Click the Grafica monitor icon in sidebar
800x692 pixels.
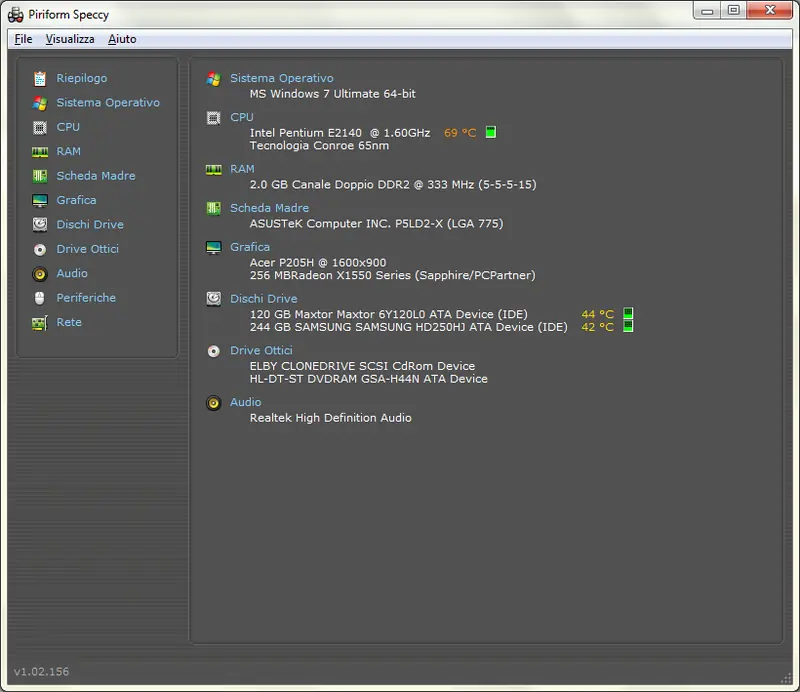coord(40,200)
